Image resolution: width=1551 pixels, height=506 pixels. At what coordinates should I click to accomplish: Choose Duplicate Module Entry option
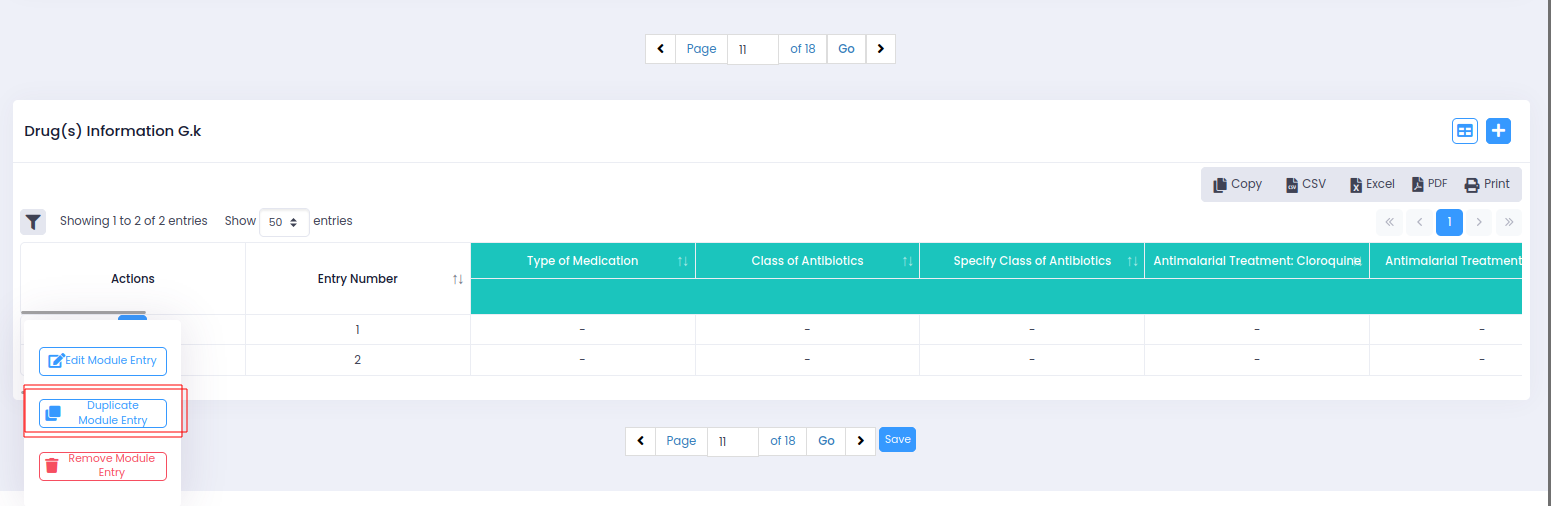103,413
